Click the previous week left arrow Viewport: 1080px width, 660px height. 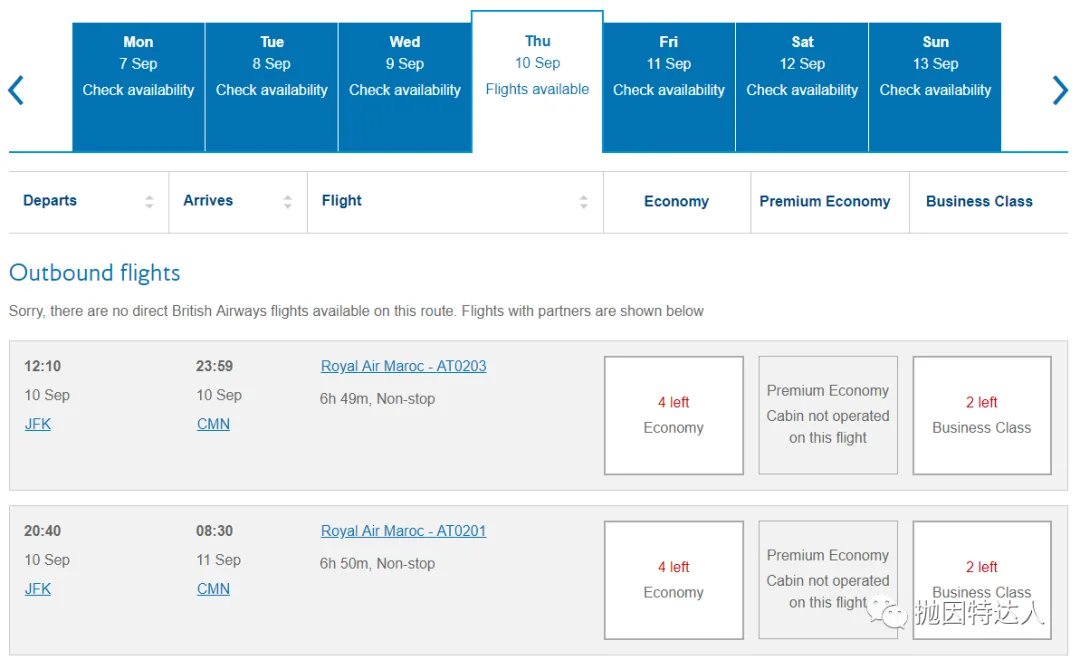(16, 90)
